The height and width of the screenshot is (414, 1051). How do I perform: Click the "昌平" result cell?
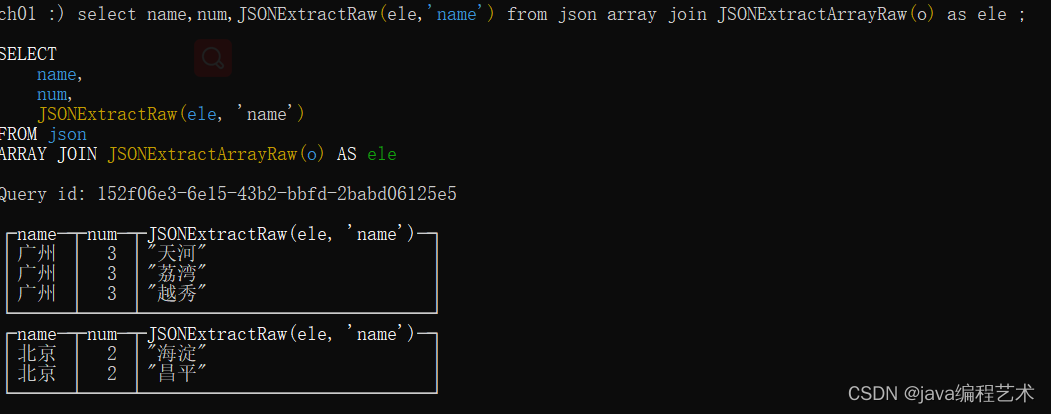tap(176, 374)
